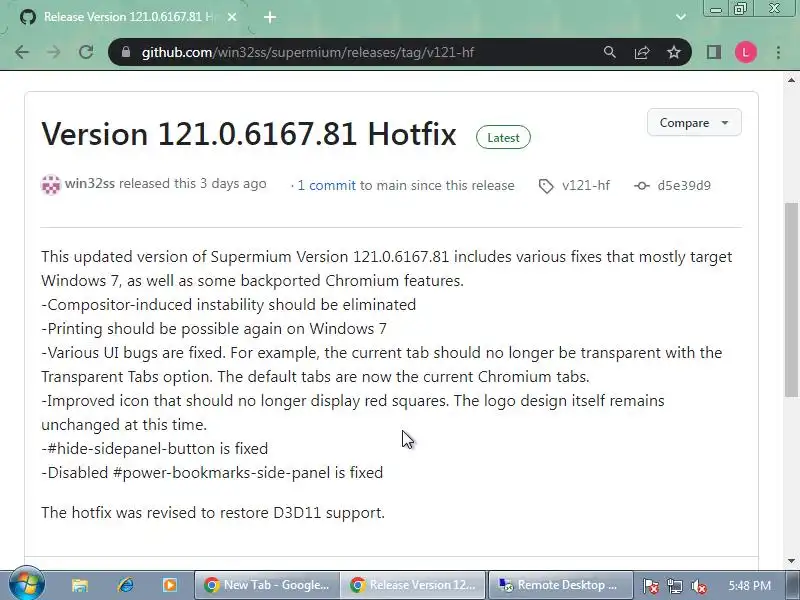Click the page vertical scrollbar thumb
Screen dimensions: 800x600
(791, 299)
